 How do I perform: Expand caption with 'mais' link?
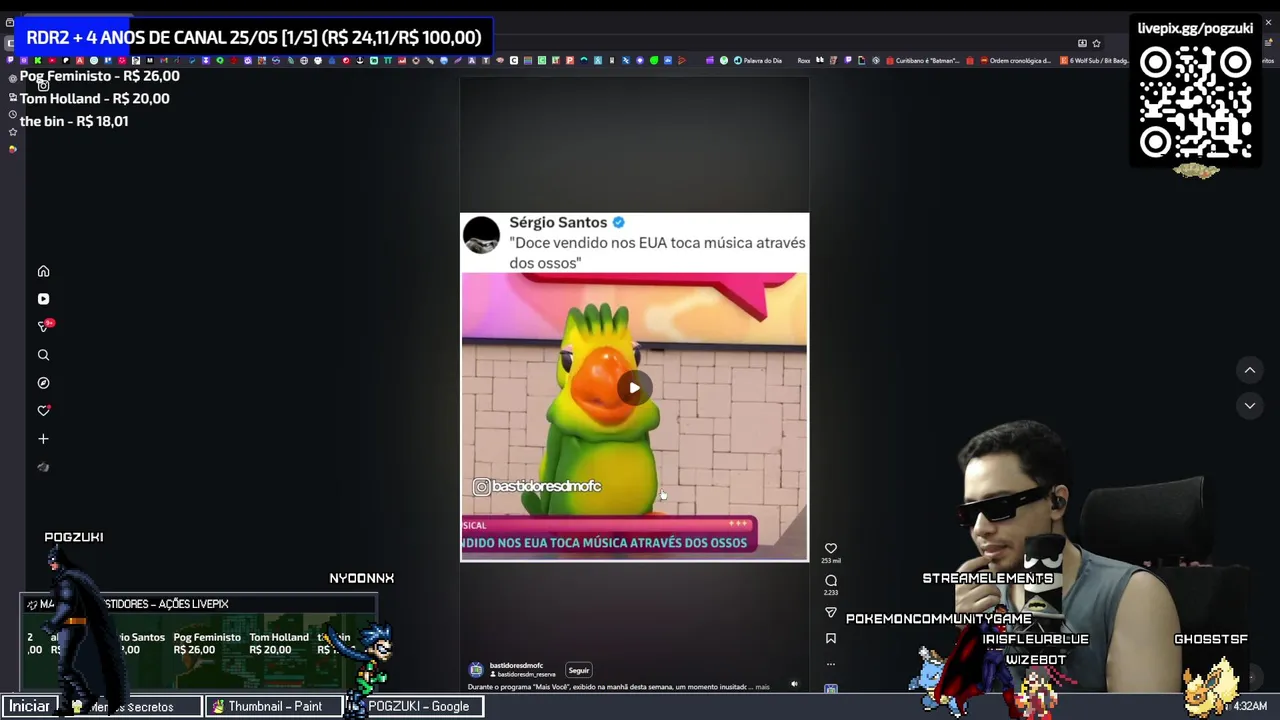tap(762, 687)
